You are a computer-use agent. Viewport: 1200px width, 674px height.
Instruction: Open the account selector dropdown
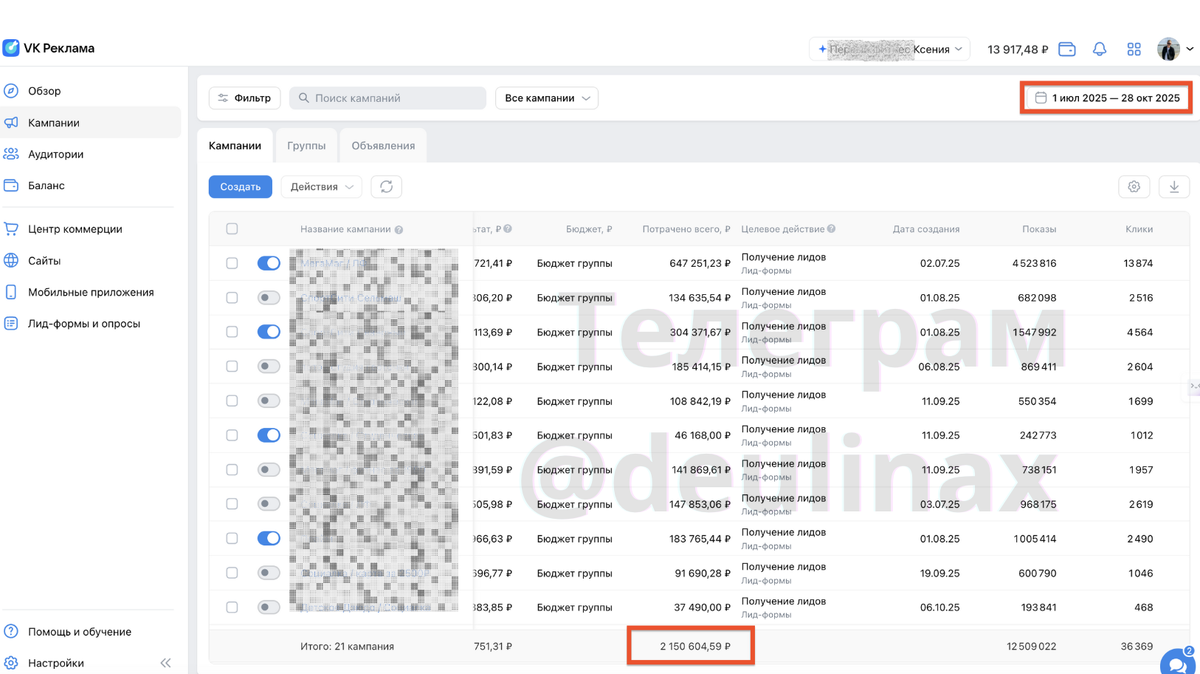[890, 49]
